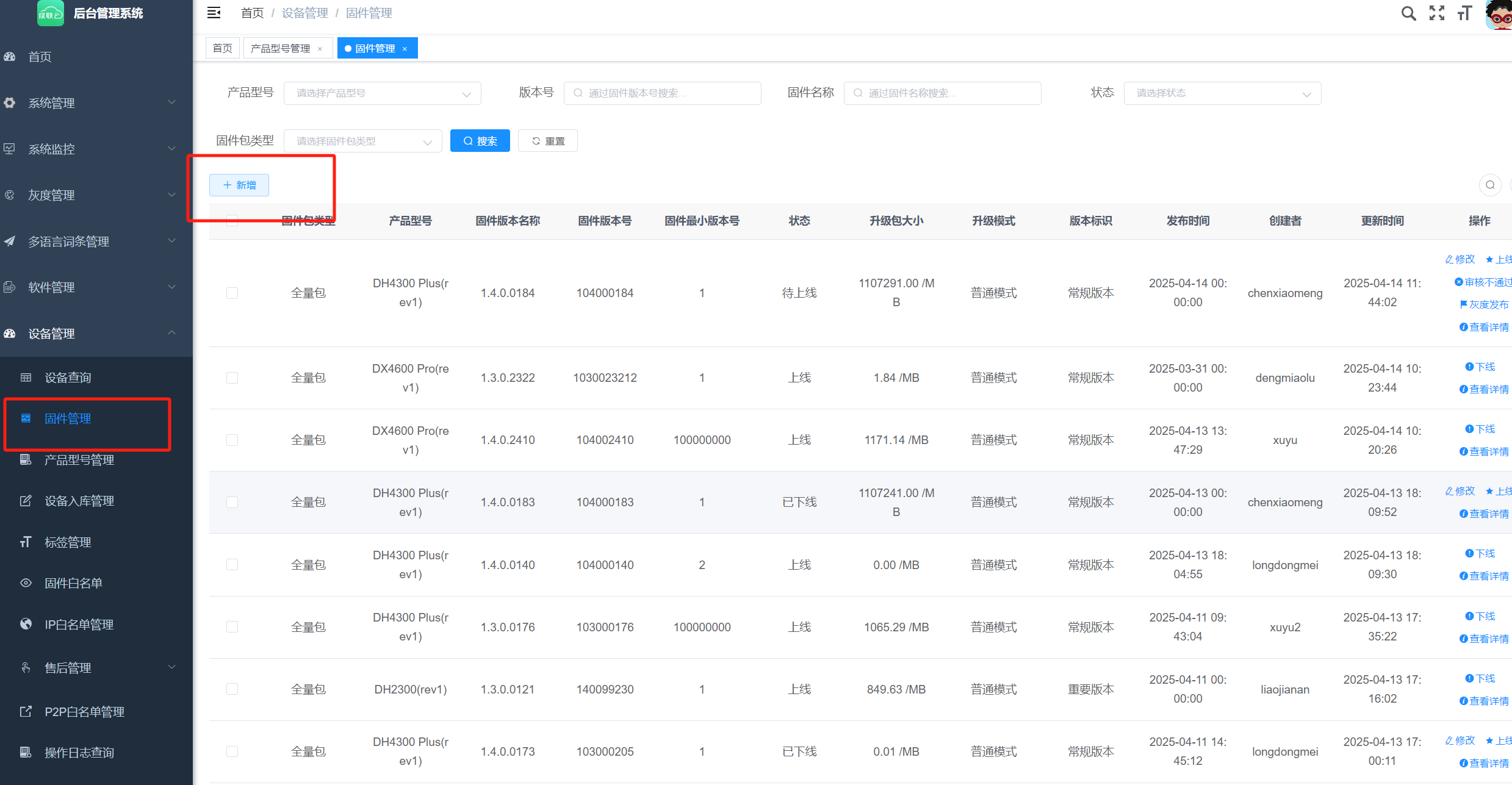Tick the checkbox for firmware 1.4.0.0184
Image resolution: width=1512 pixels, height=785 pixels.
[x=232, y=293]
